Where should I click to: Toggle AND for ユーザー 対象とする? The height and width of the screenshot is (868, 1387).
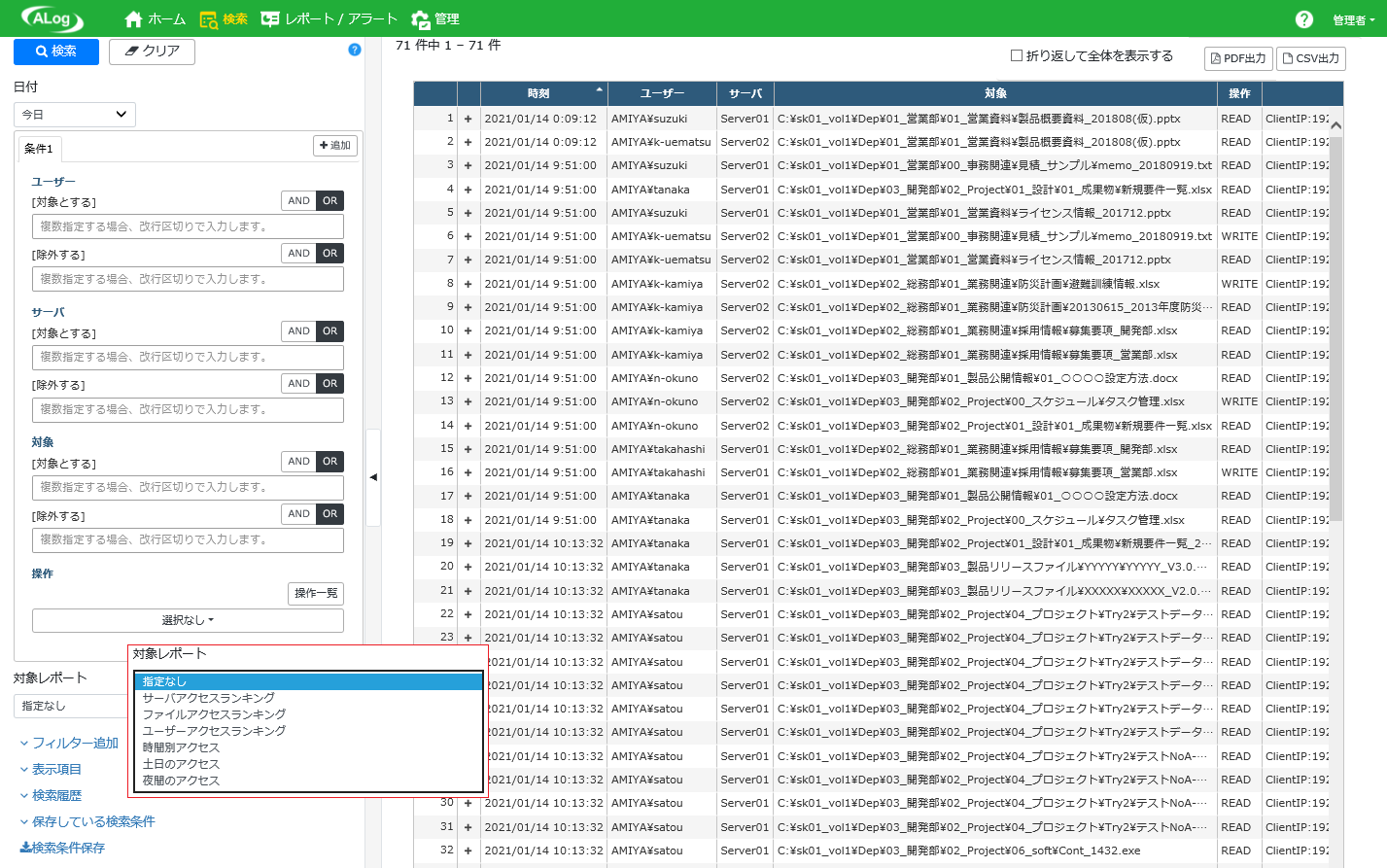coord(298,201)
